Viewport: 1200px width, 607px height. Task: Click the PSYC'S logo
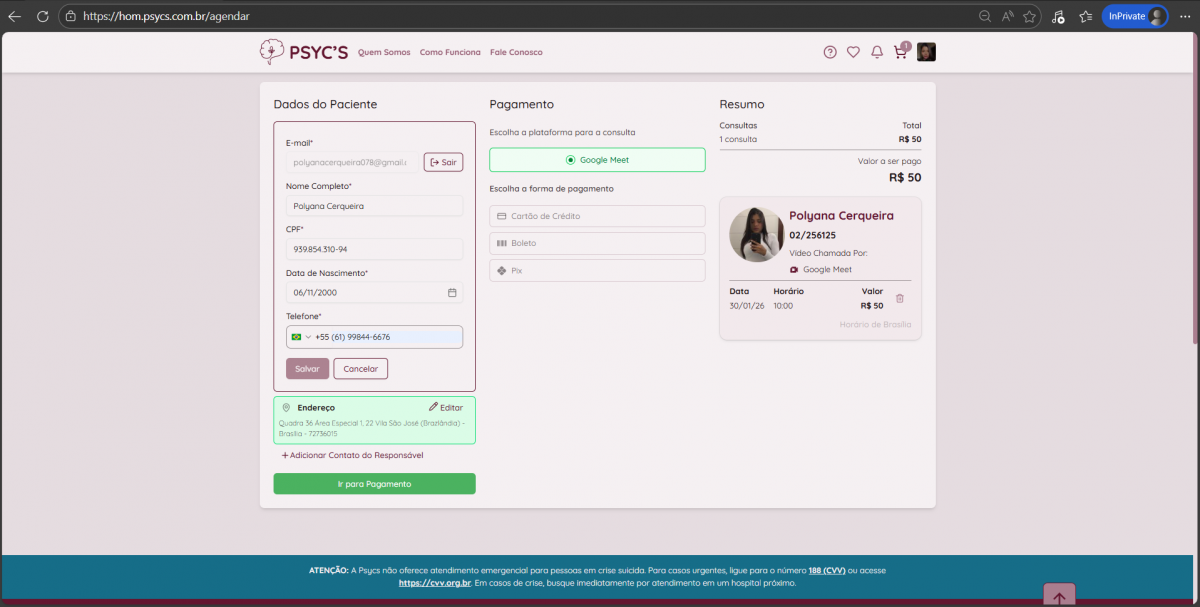pos(304,52)
